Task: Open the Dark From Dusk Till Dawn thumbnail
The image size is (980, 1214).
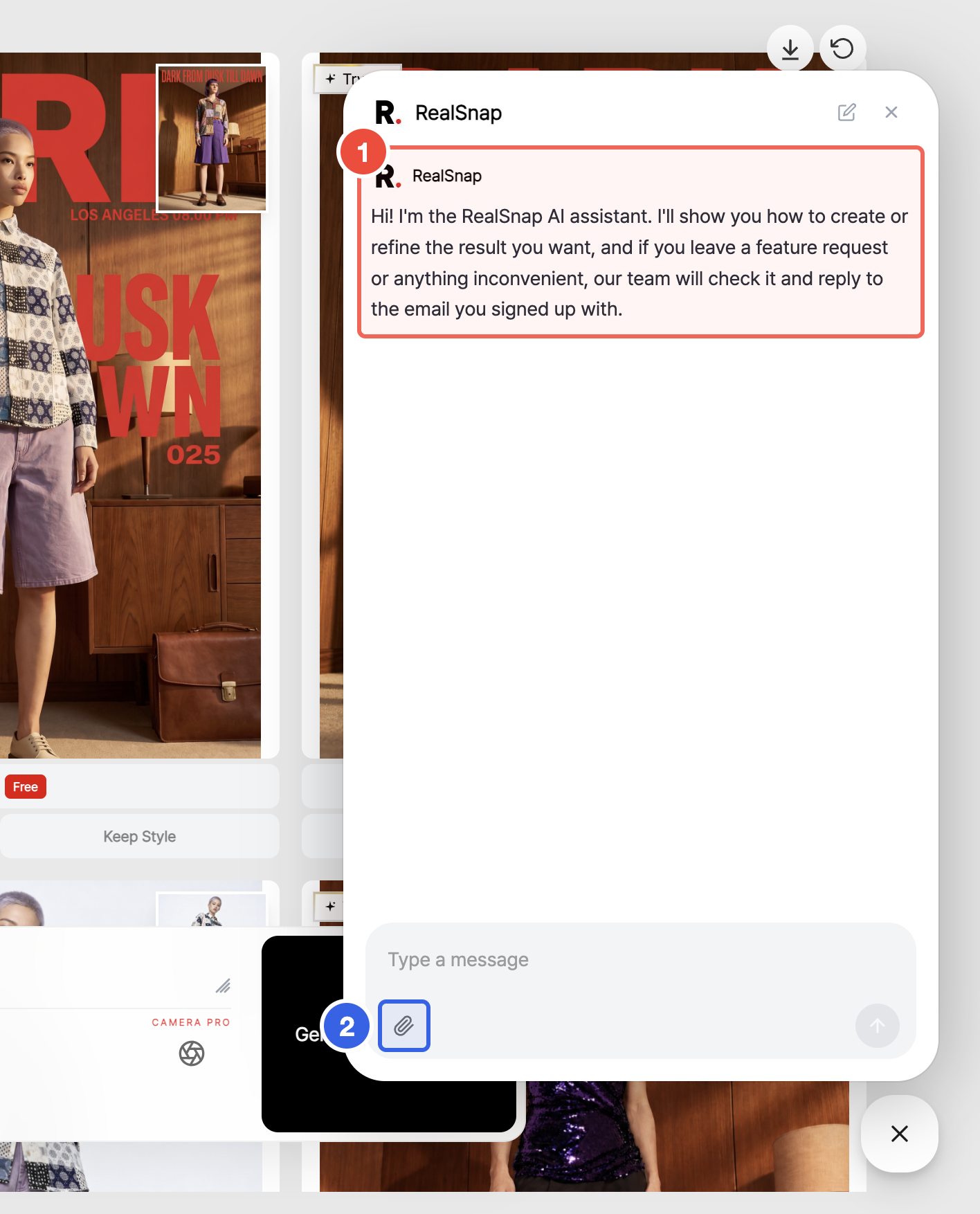Action: pos(212,138)
